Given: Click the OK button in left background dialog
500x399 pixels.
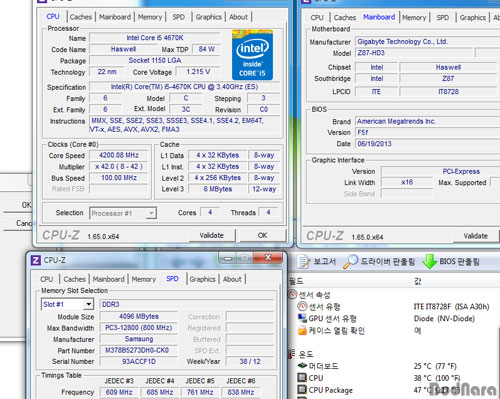Looking at the screenshot, I should point(18,205).
